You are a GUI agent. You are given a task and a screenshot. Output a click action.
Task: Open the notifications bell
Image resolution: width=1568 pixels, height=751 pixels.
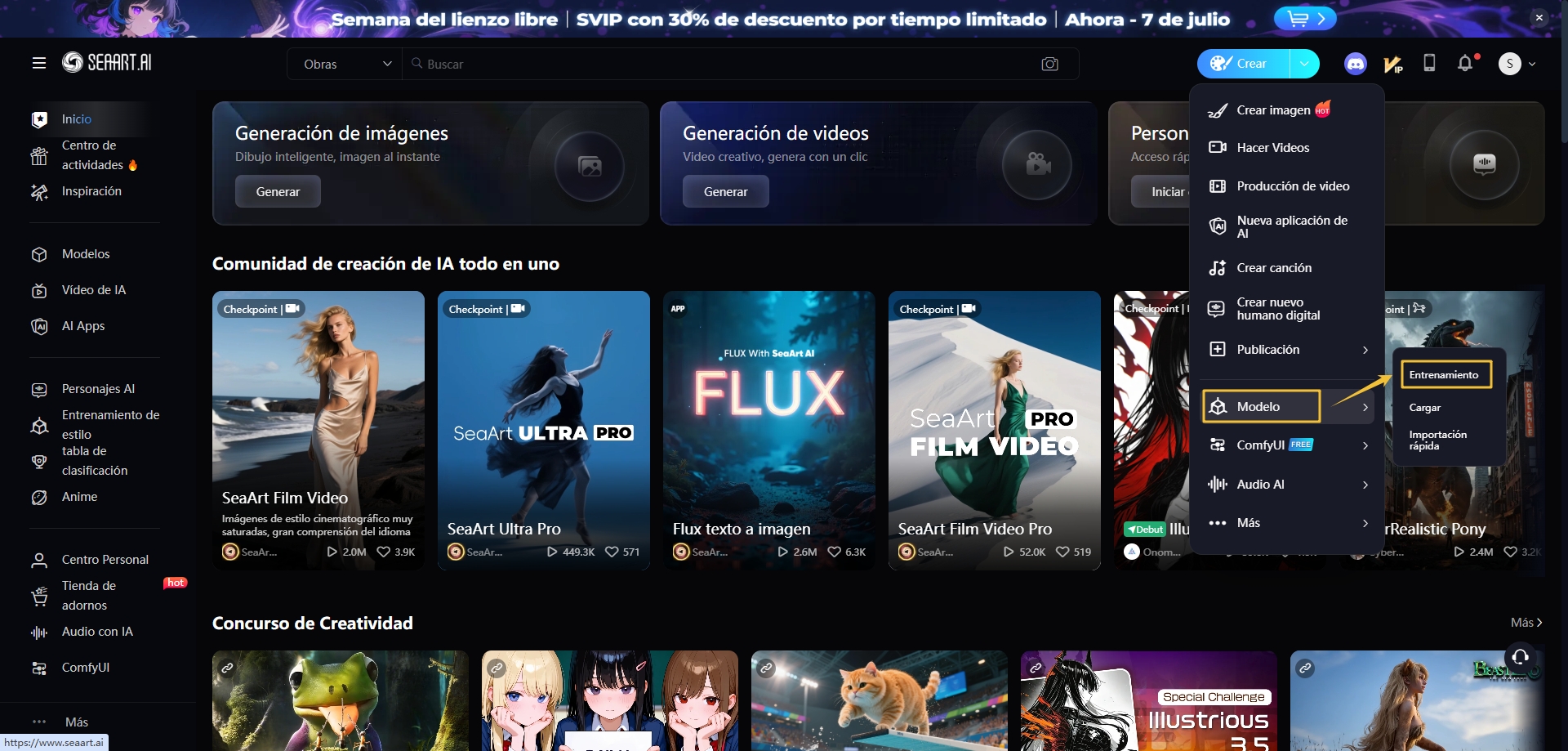(x=1465, y=63)
